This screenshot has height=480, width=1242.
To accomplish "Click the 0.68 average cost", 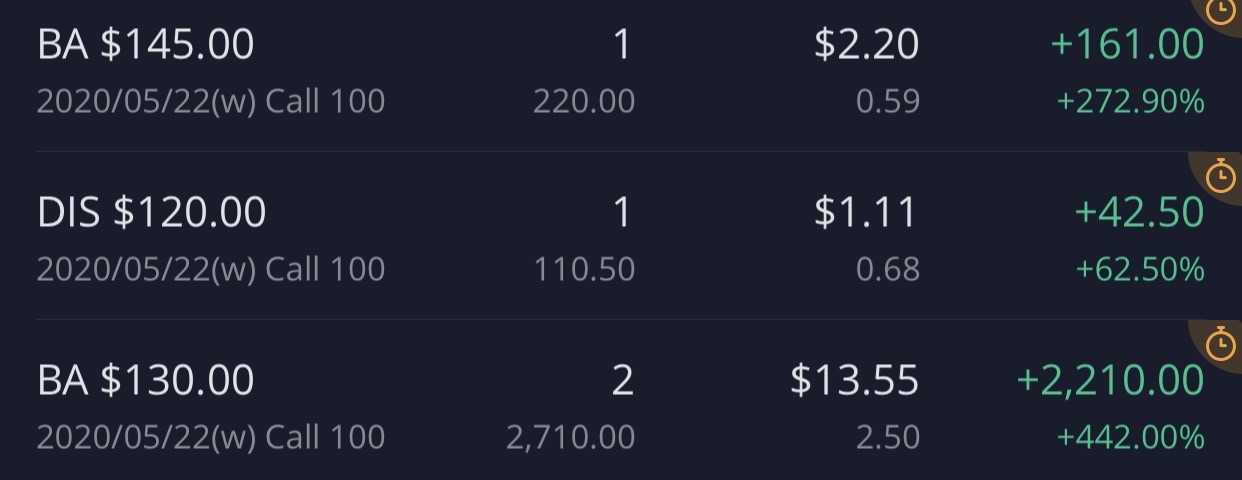I will point(888,269).
